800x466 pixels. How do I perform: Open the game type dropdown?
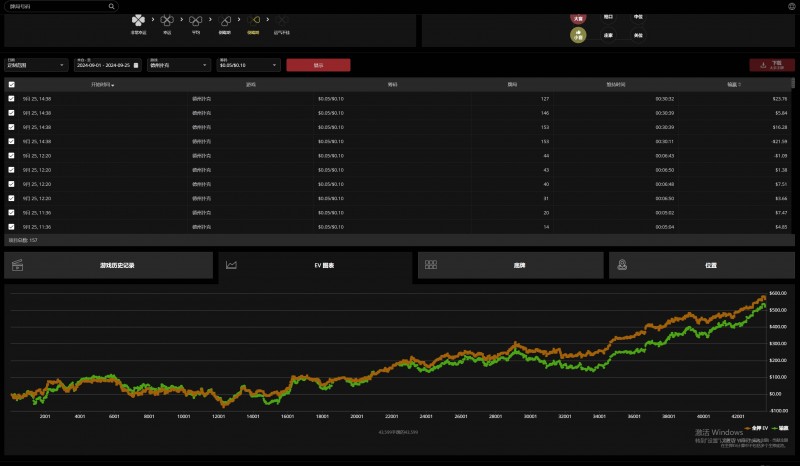177,65
